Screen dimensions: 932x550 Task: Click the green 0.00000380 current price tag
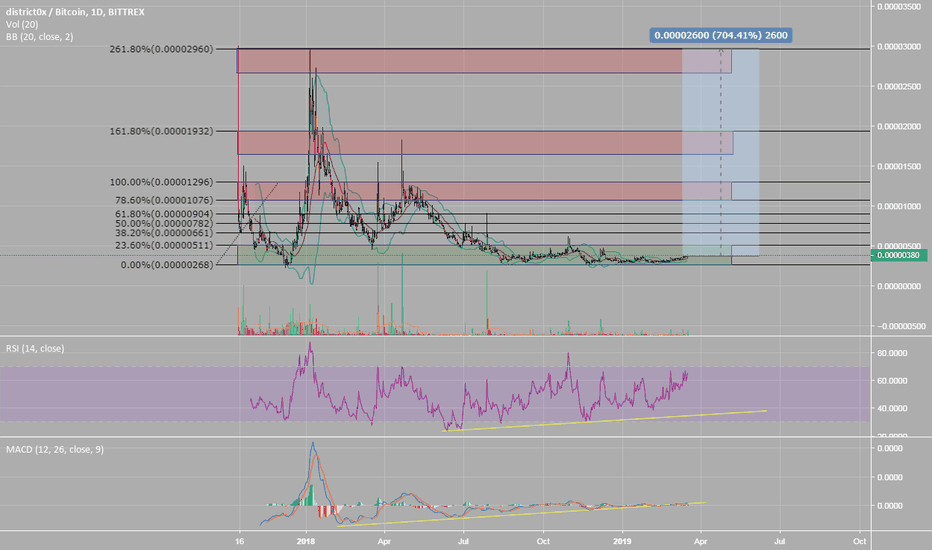coord(899,256)
